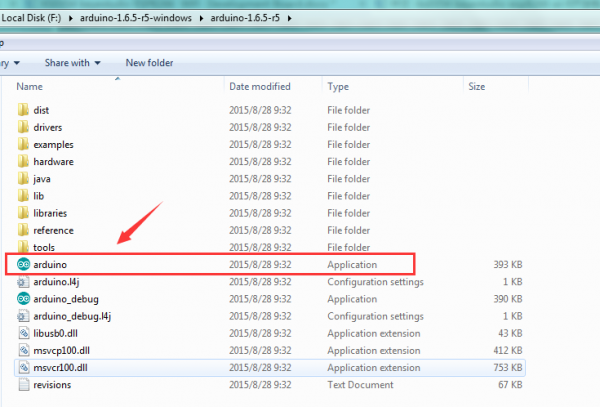Sort files by Size column
The image size is (600, 407).
[x=476, y=86]
